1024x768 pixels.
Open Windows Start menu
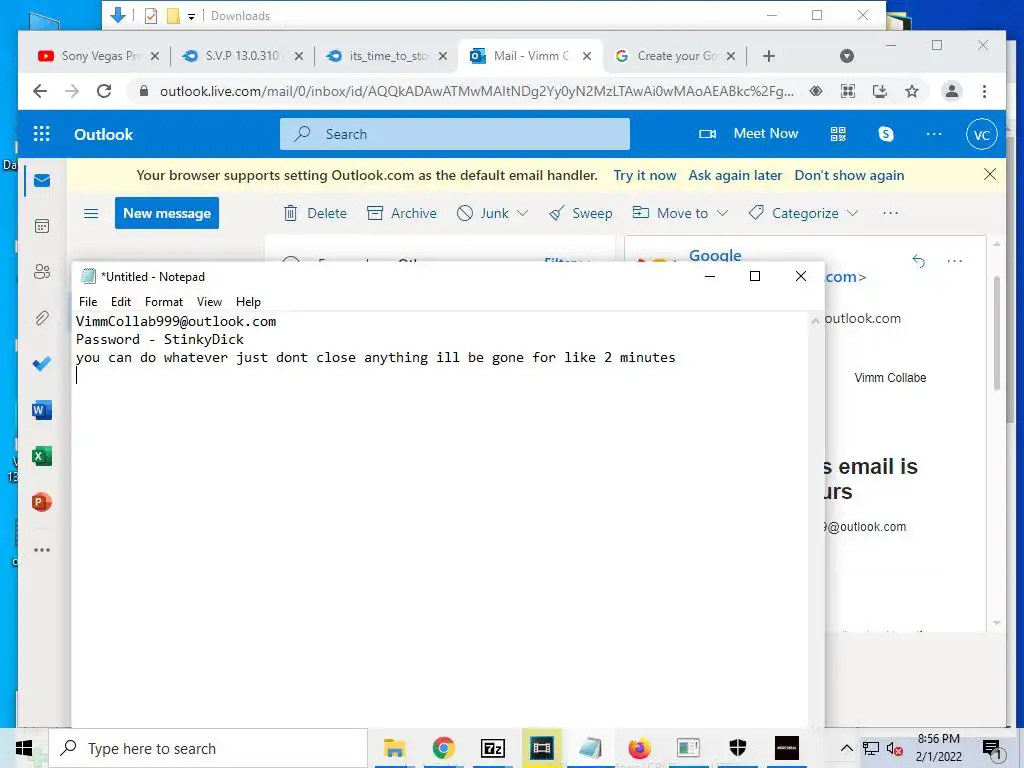click(24, 748)
